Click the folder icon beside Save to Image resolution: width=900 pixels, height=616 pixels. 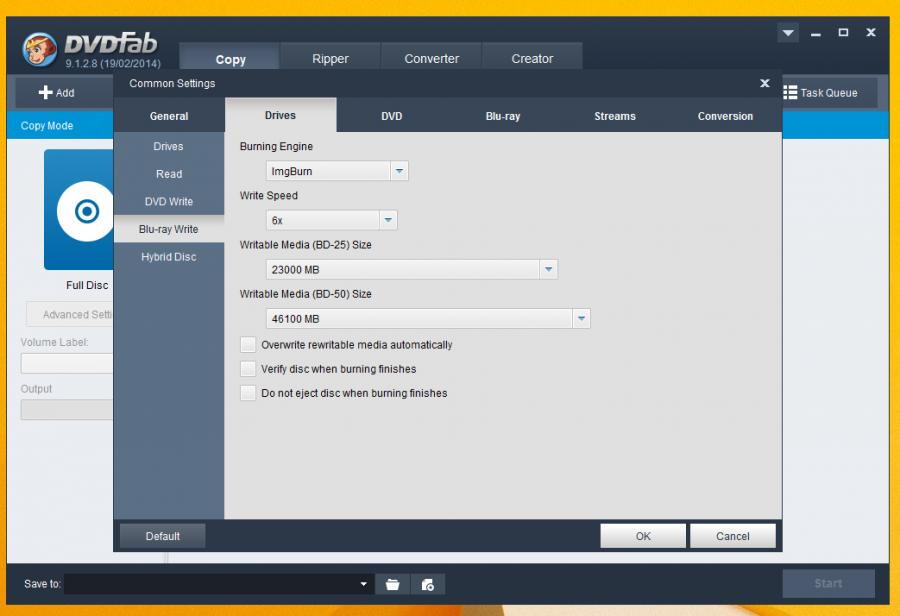point(392,584)
